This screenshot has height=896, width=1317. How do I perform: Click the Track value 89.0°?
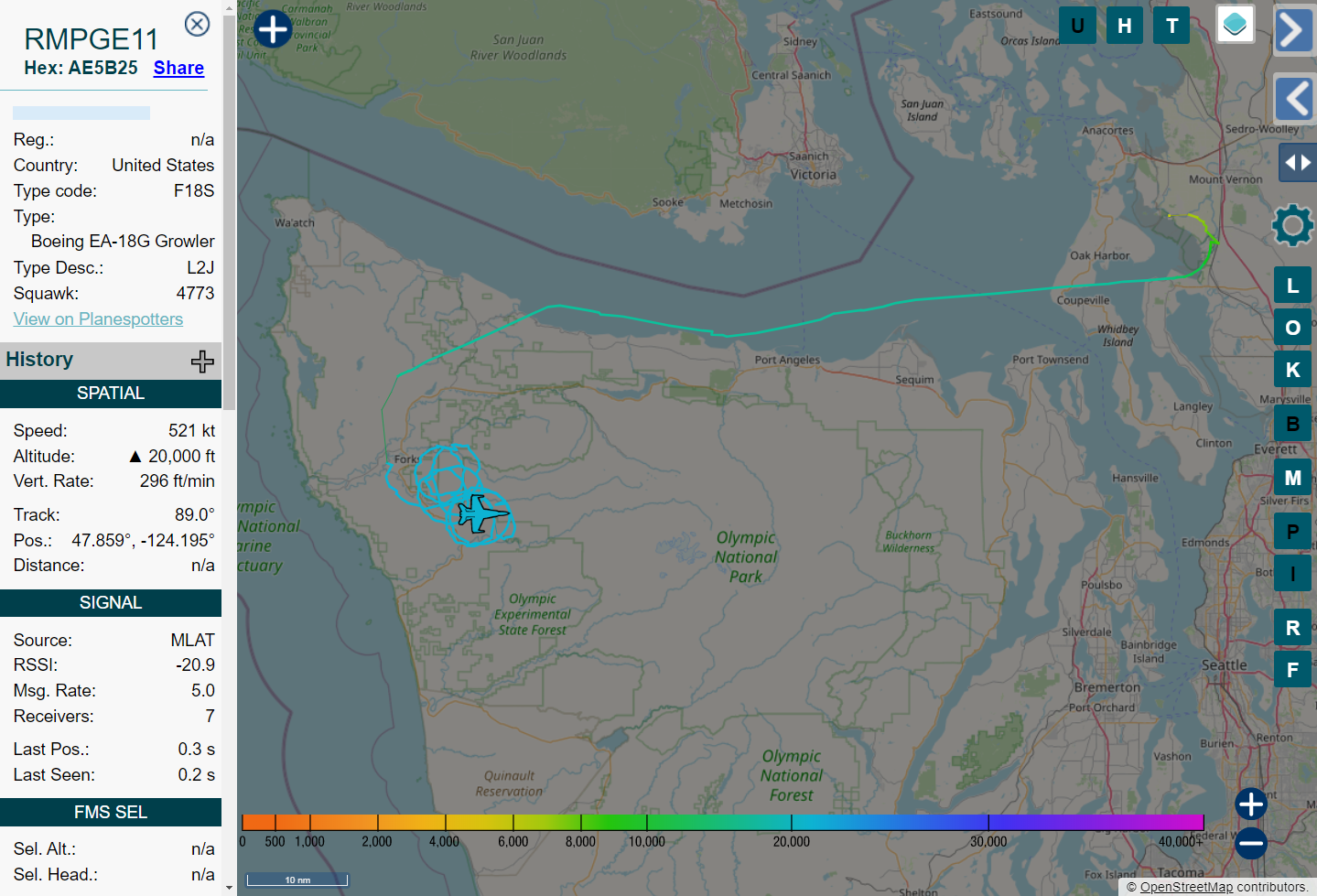(195, 515)
